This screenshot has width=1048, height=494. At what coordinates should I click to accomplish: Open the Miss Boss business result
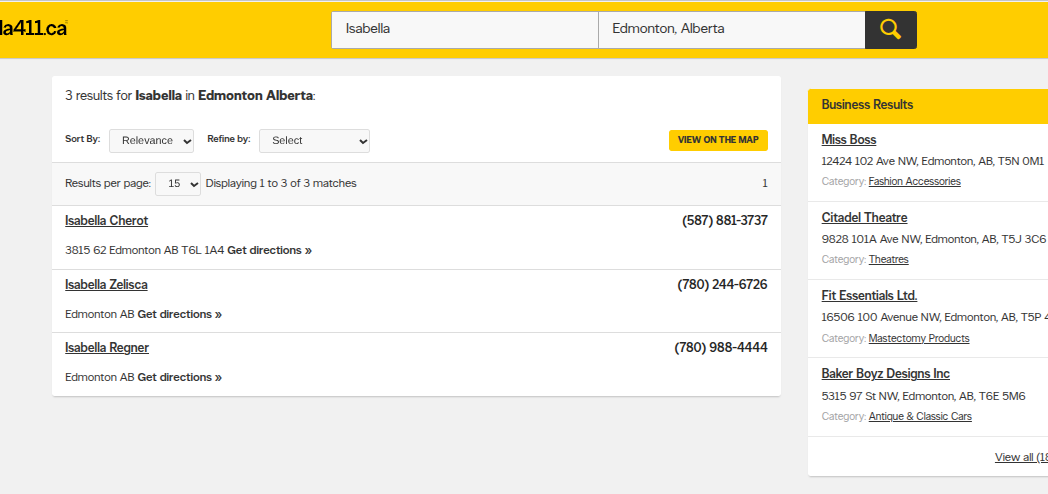click(849, 140)
